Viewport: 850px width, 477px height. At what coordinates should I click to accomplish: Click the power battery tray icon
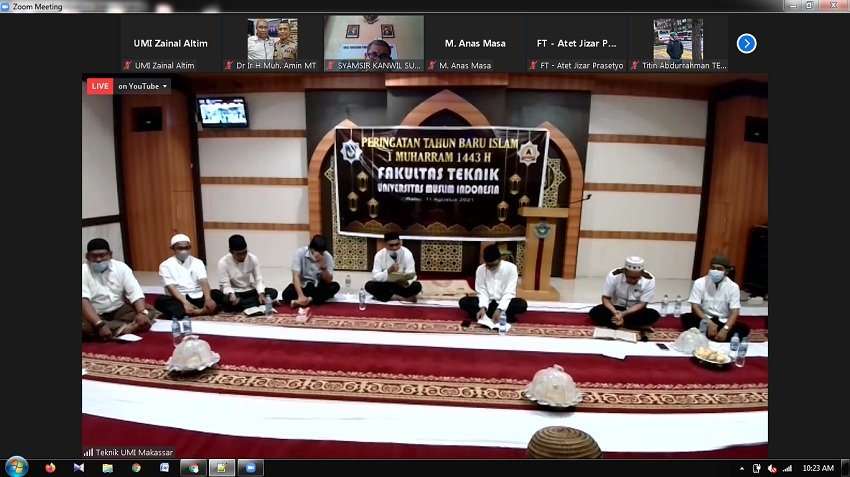757,468
